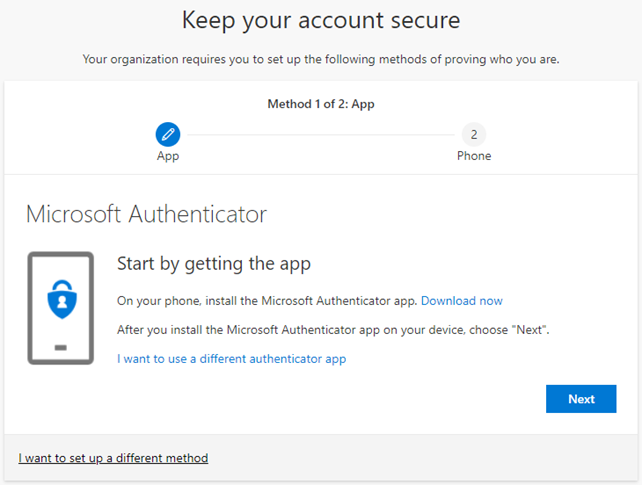Select the step 2 circle for Phone

pyautogui.click(x=474, y=134)
